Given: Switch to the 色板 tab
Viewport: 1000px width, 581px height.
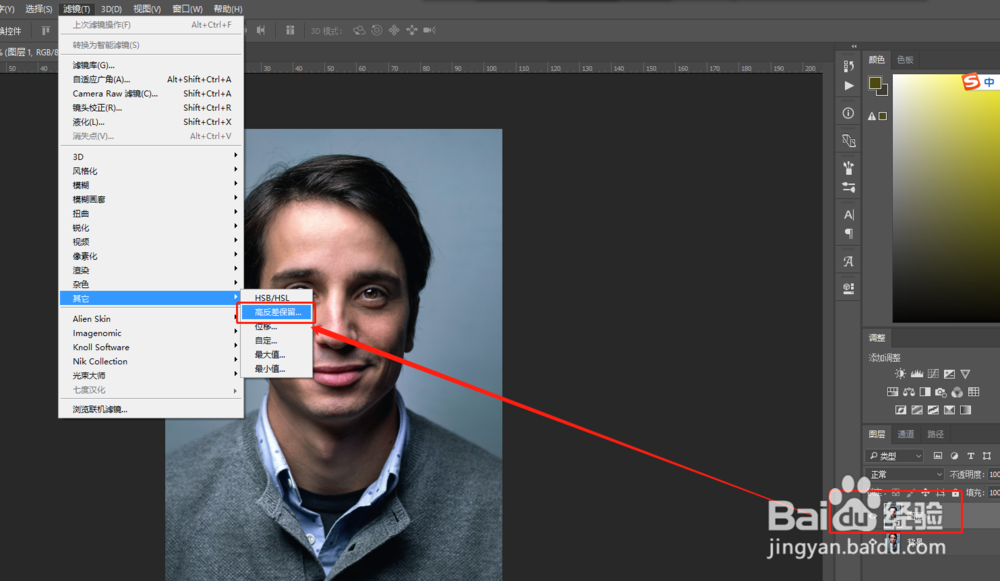Looking at the screenshot, I should coord(904,59).
